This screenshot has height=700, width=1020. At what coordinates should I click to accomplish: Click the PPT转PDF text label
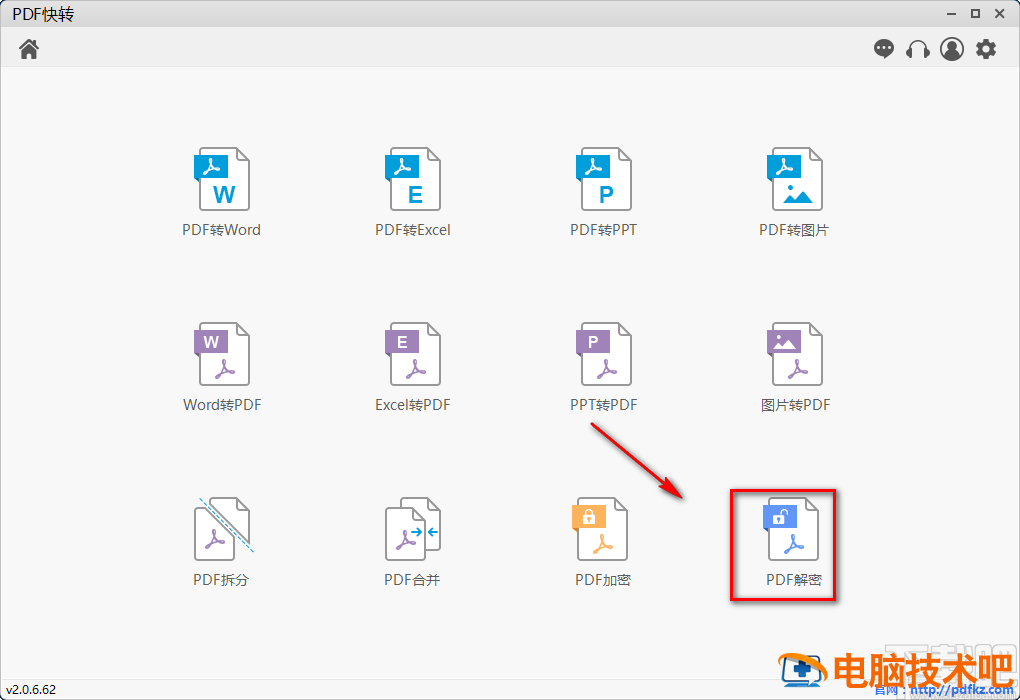coord(603,405)
